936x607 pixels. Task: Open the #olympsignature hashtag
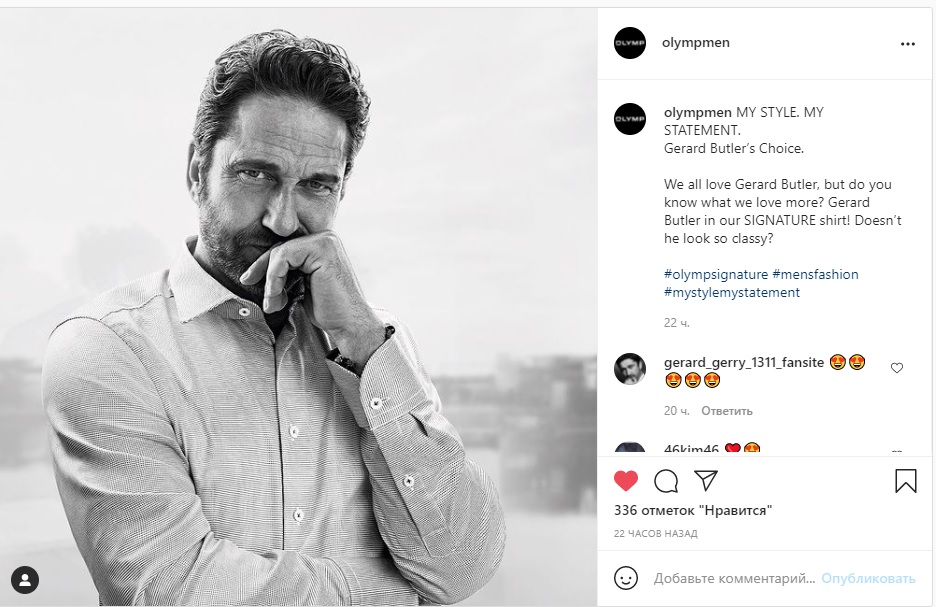pyautogui.click(x=716, y=274)
